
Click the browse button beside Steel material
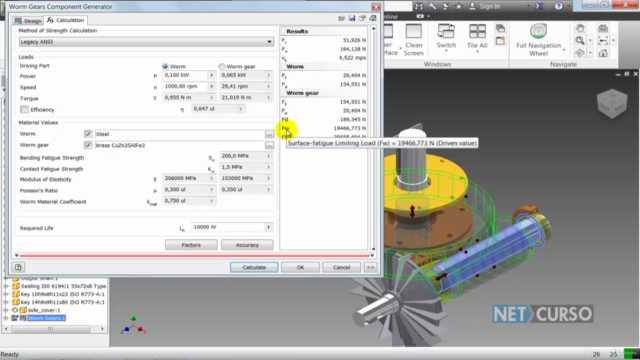(269, 134)
